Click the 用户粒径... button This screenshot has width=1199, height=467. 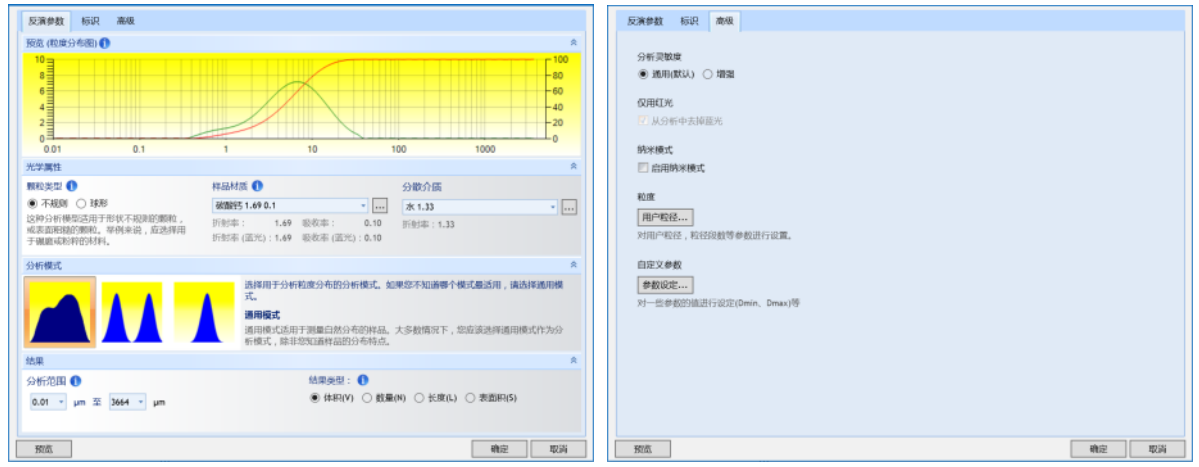pyautogui.click(x=665, y=217)
